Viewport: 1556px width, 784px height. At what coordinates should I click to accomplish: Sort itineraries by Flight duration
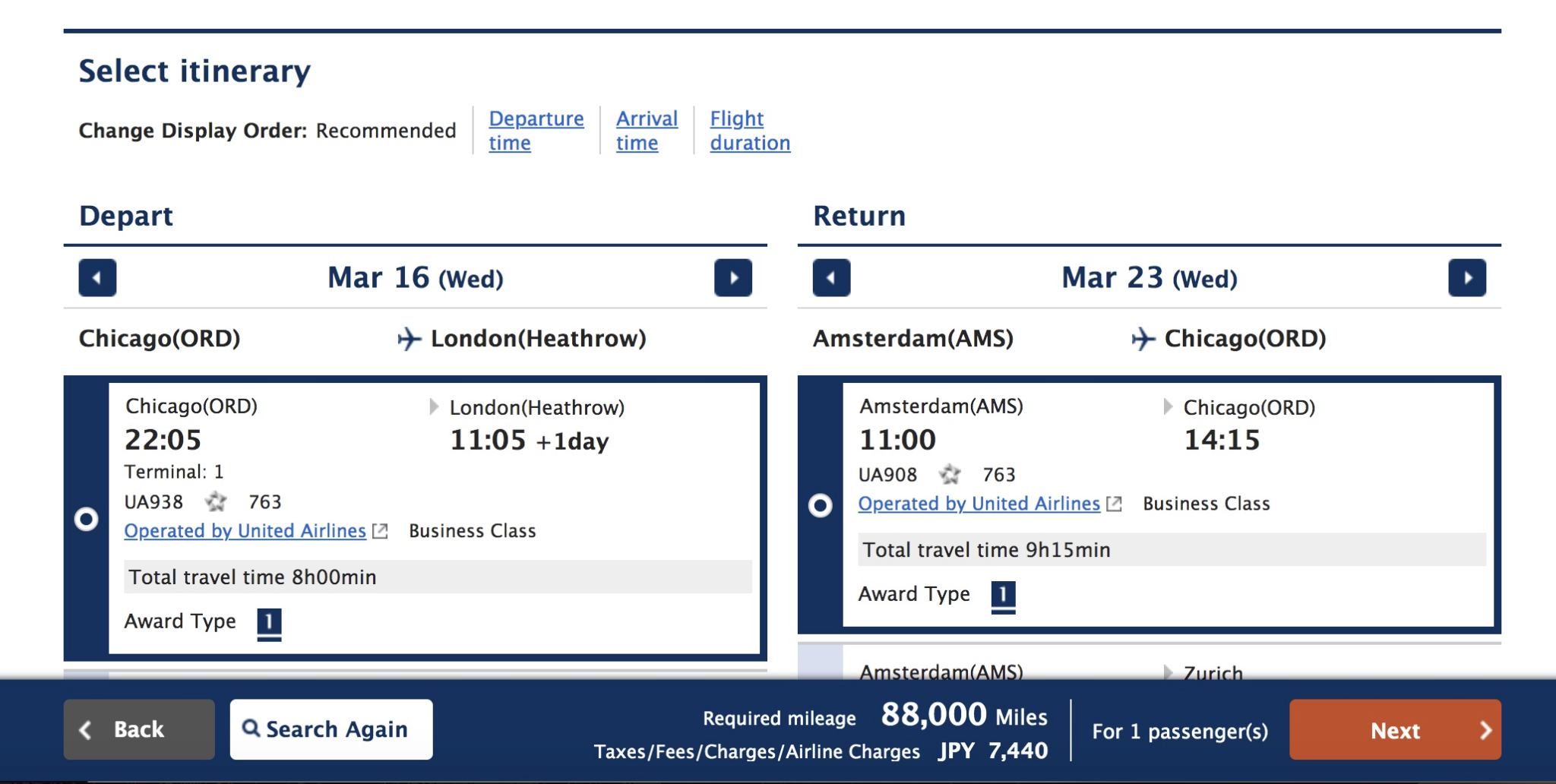point(750,130)
